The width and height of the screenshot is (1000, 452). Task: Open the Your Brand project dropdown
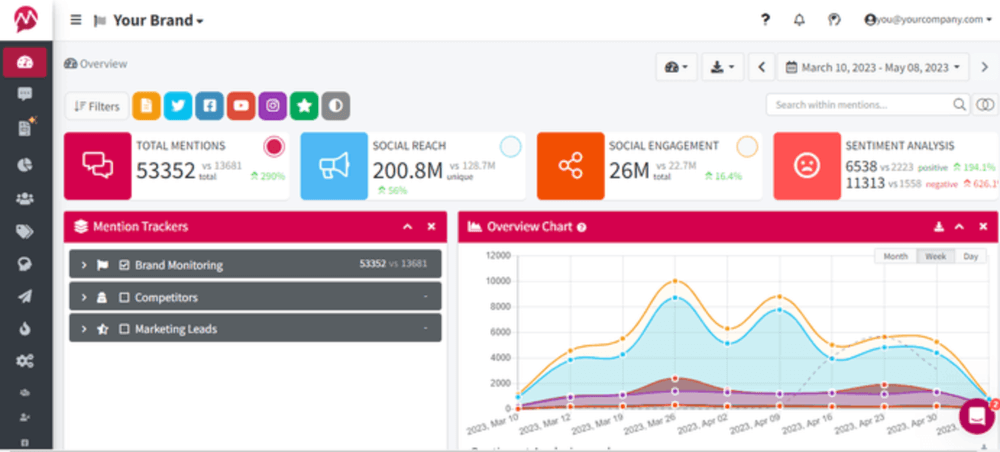(158, 20)
